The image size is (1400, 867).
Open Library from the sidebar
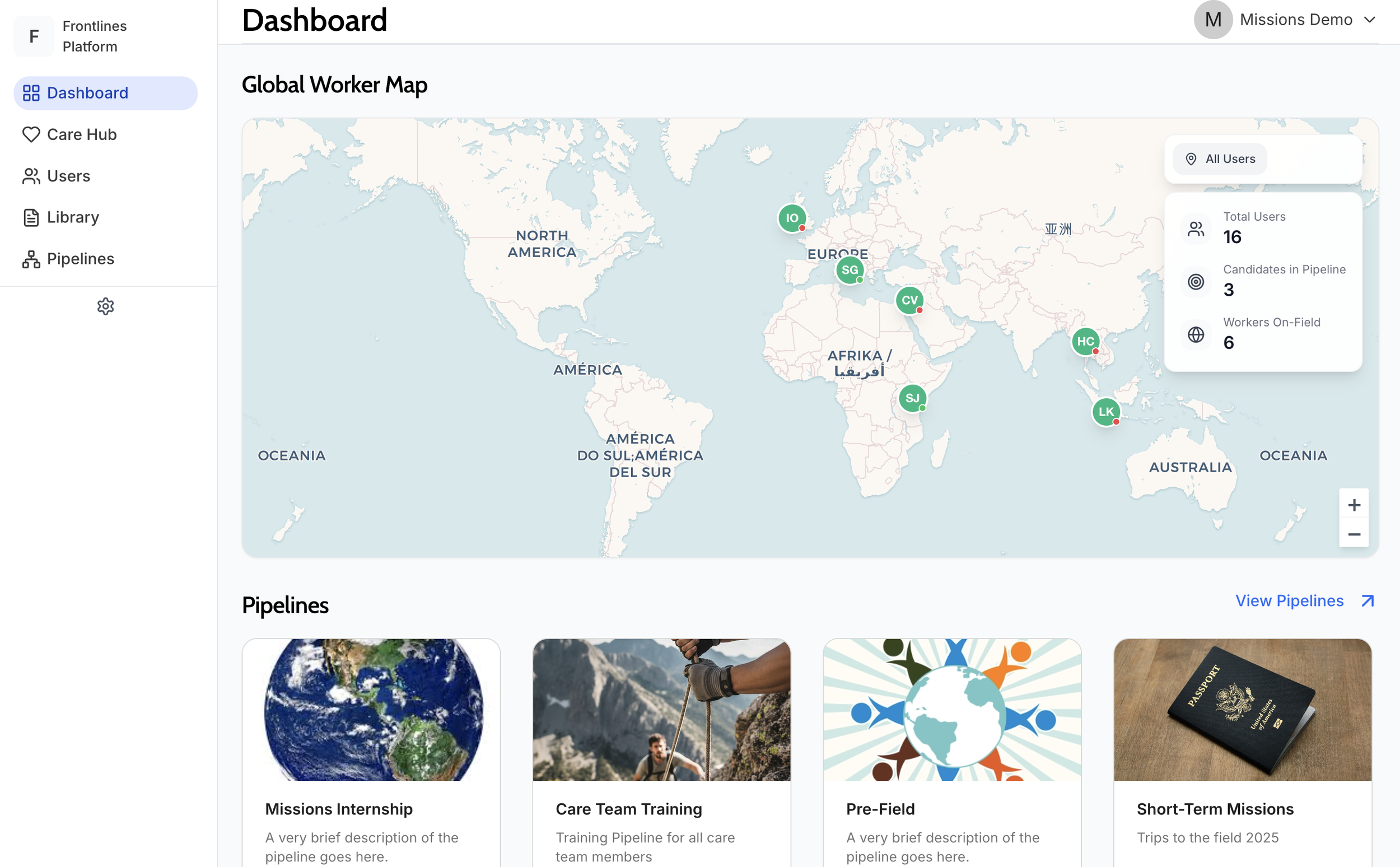tap(73, 217)
